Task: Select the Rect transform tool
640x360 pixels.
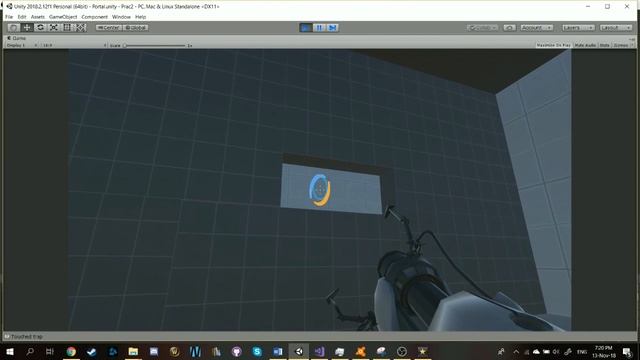Action: click(x=67, y=27)
